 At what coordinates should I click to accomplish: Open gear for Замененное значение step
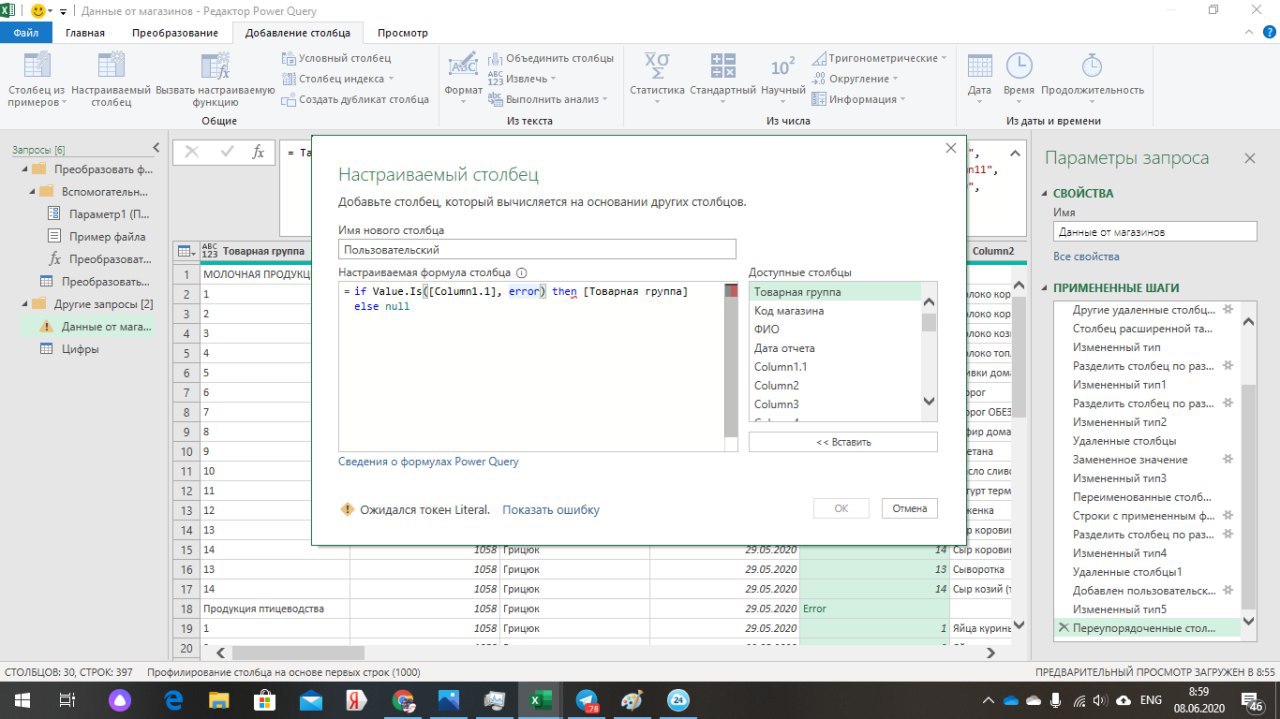pos(1228,459)
